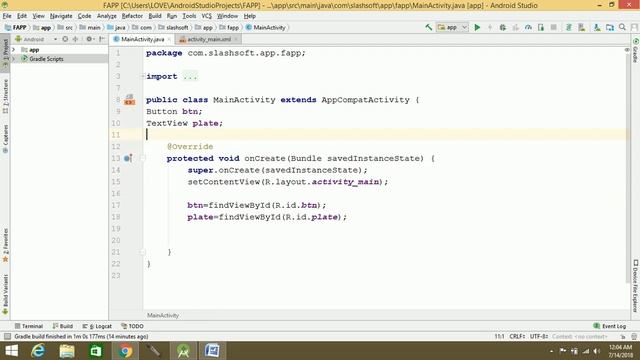This screenshot has width=640, height=360.
Task: Click the tool window quick-access icon in status bar
Action: (7, 336)
